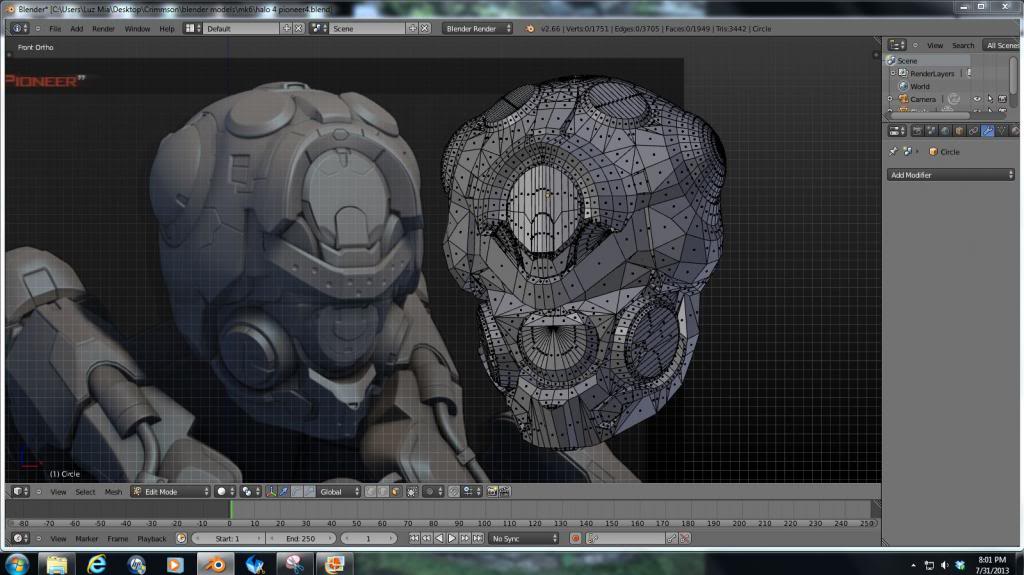Open the screen layout browse icon
Image resolution: width=1024 pixels, height=575 pixels.
(192, 29)
